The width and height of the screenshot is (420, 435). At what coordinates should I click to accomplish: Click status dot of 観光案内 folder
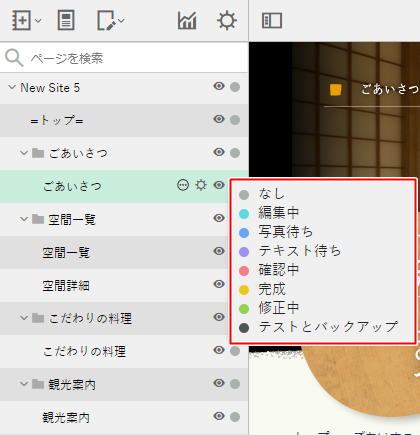(x=235, y=384)
